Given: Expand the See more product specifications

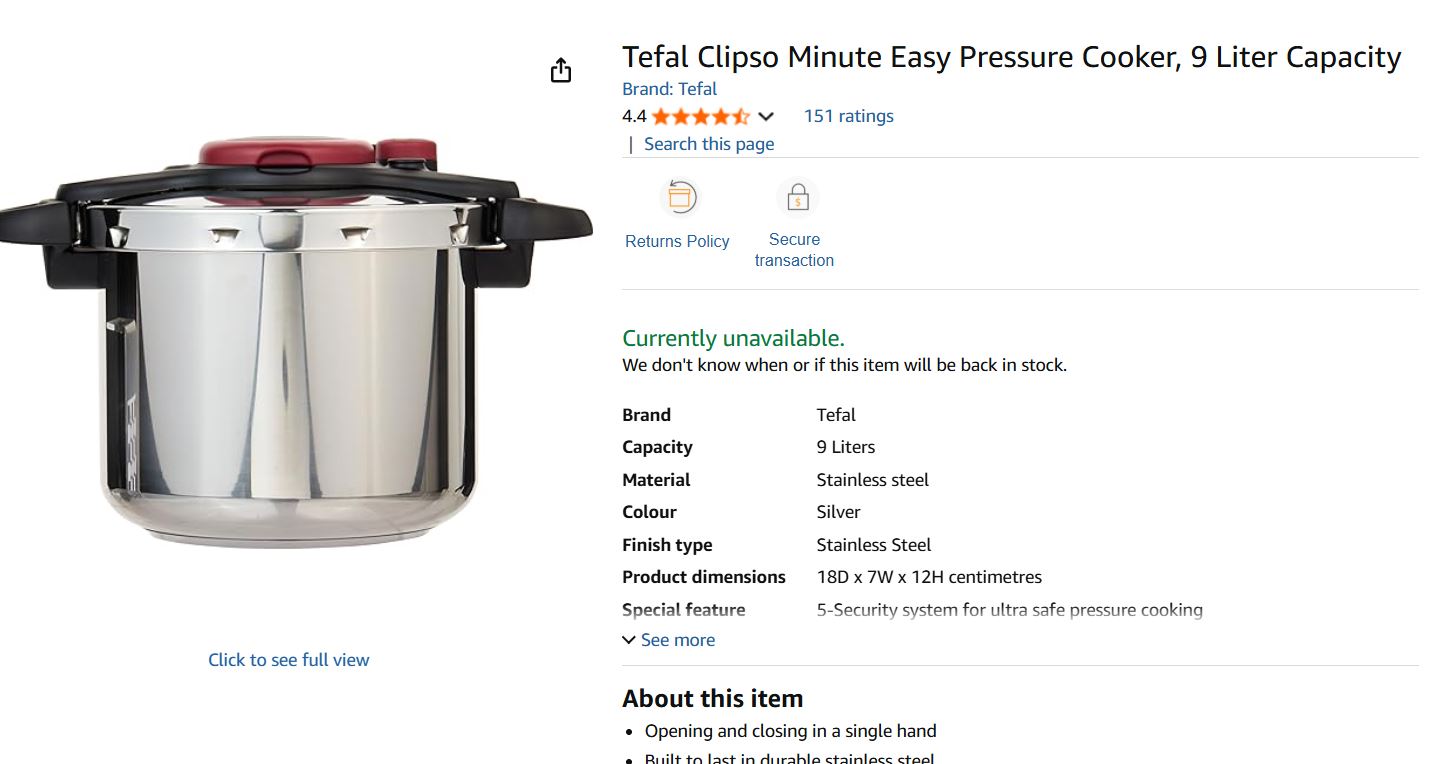Looking at the screenshot, I should tap(677, 640).
